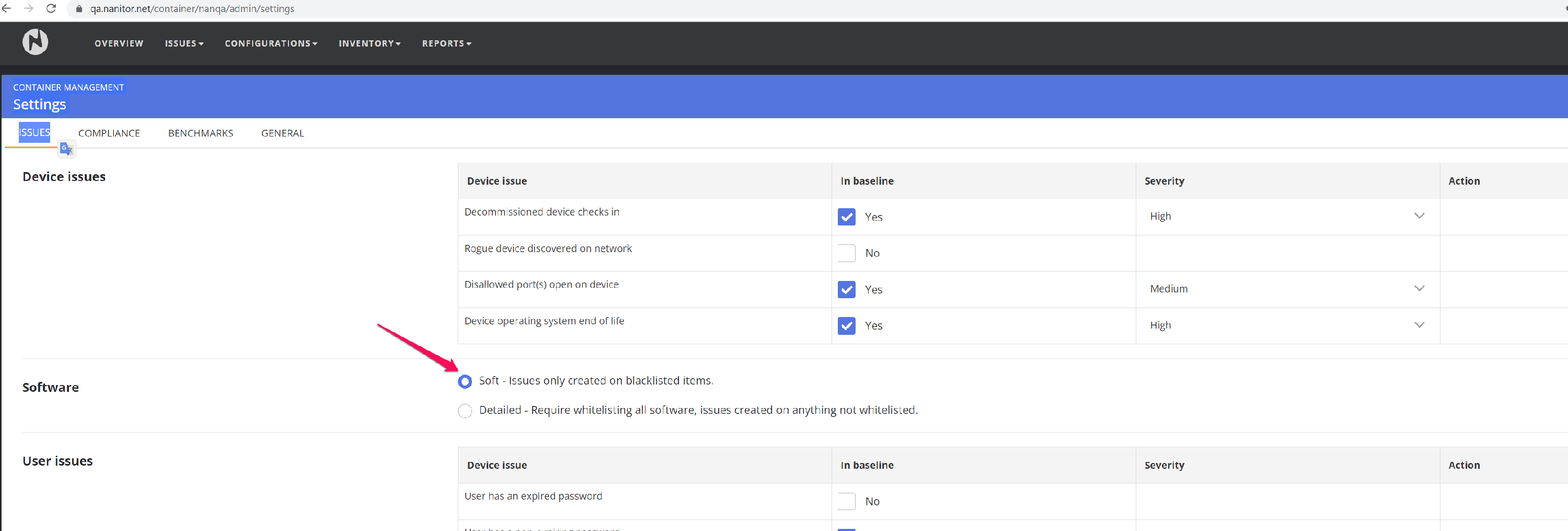Click the browser address bar URL
1568x531 pixels.
[192, 9]
